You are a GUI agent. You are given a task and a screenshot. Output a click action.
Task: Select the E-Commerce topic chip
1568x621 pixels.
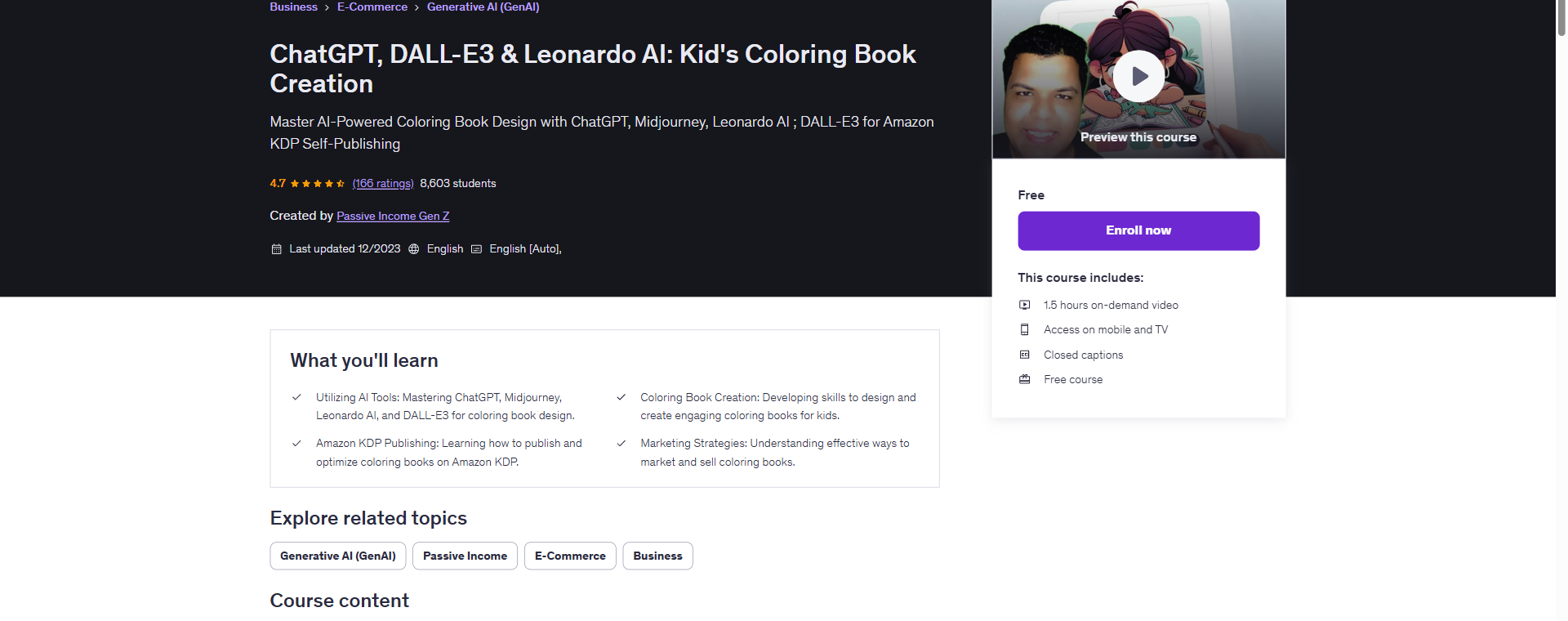coord(570,556)
